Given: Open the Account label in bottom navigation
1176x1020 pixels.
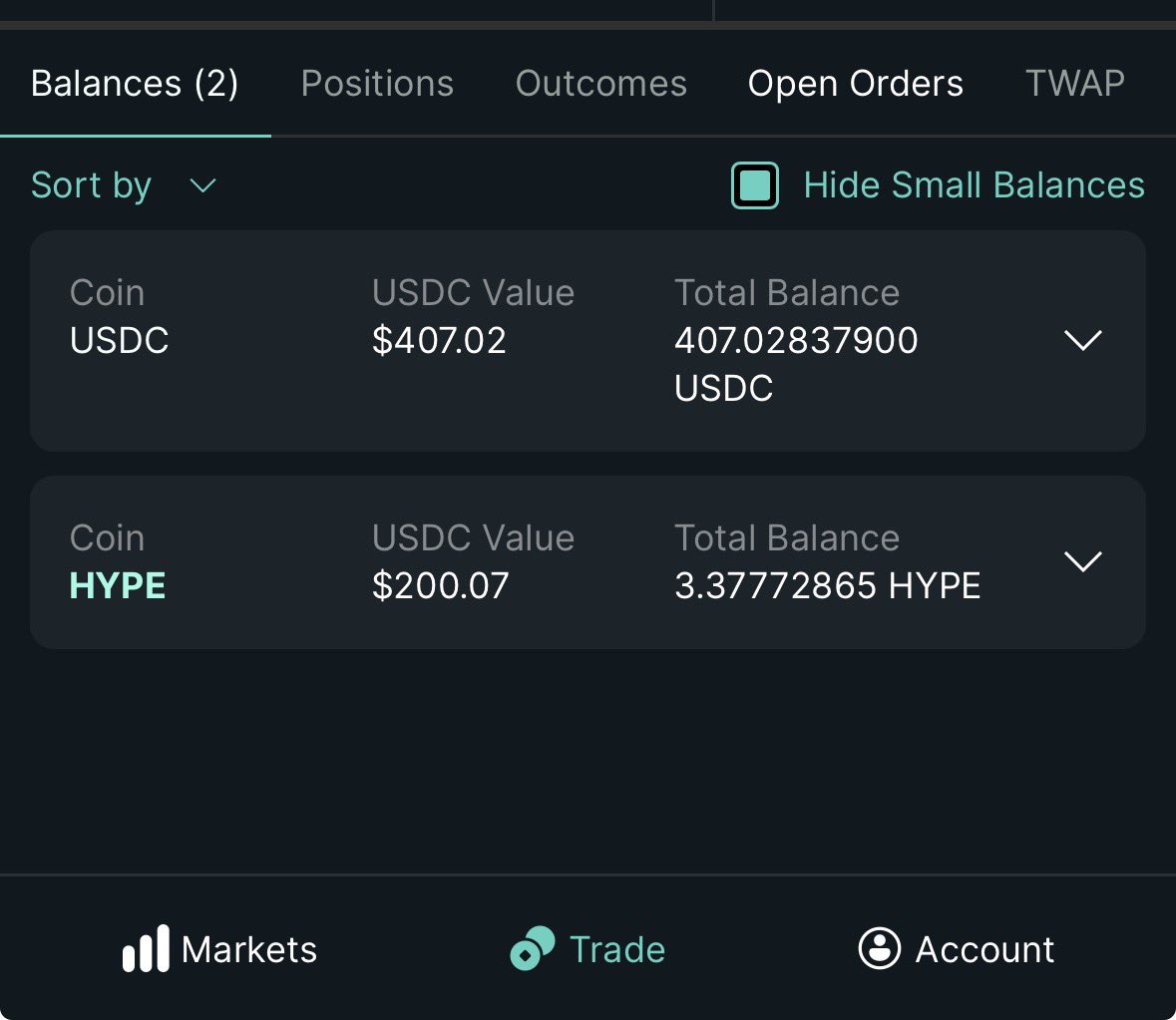Looking at the screenshot, I should pyautogui.click(x=984, y=949).
